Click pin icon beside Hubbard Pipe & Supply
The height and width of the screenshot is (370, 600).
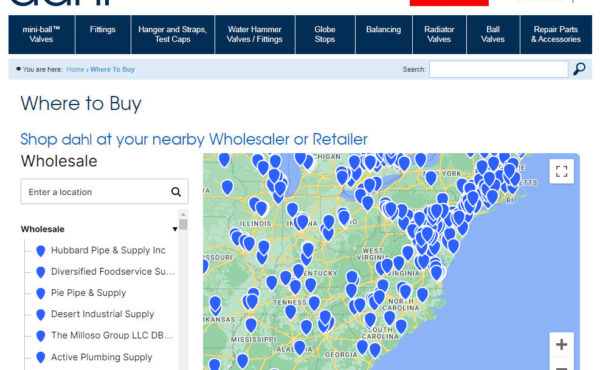41,251
